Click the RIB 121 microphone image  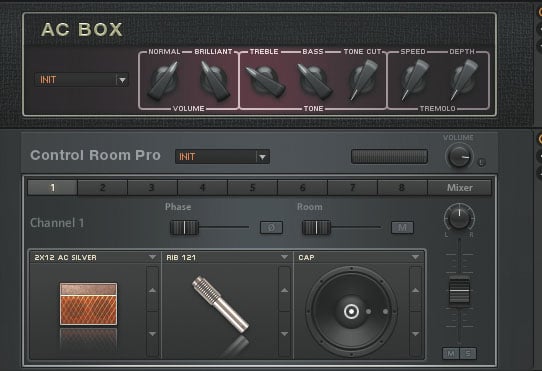click(220, 304)
